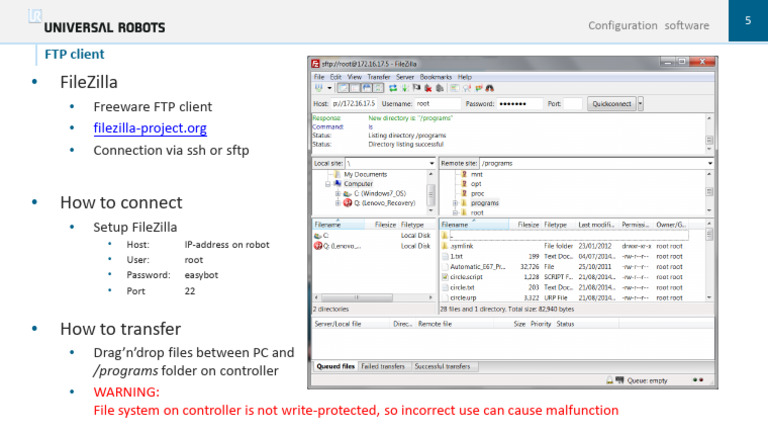Viewport: 768px width, 433px height.
Task: Select the Q: Lenovo drive icon in local list
Action: [317, 246]
